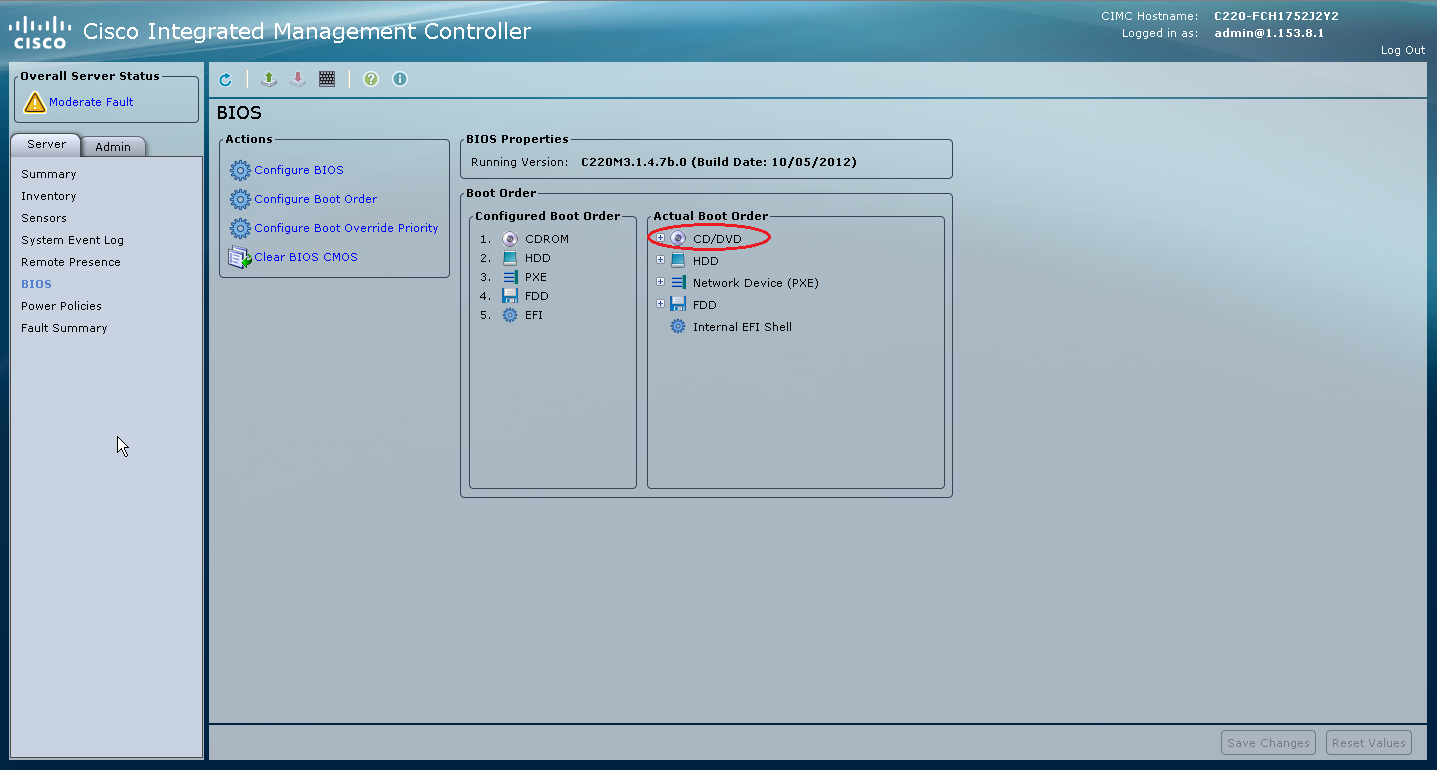Launch the KVM console keyboard icon
Viewport: 1437px width, 770px height.
point(327,79)
